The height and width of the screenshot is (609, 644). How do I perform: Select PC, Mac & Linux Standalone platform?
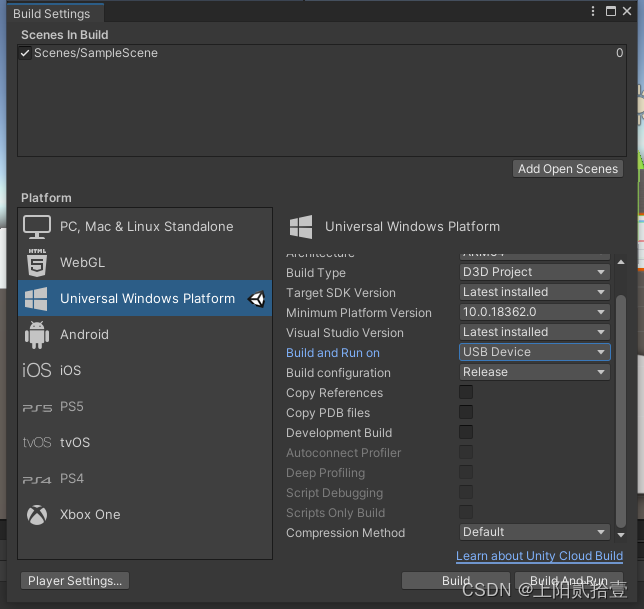coord(145,227)
